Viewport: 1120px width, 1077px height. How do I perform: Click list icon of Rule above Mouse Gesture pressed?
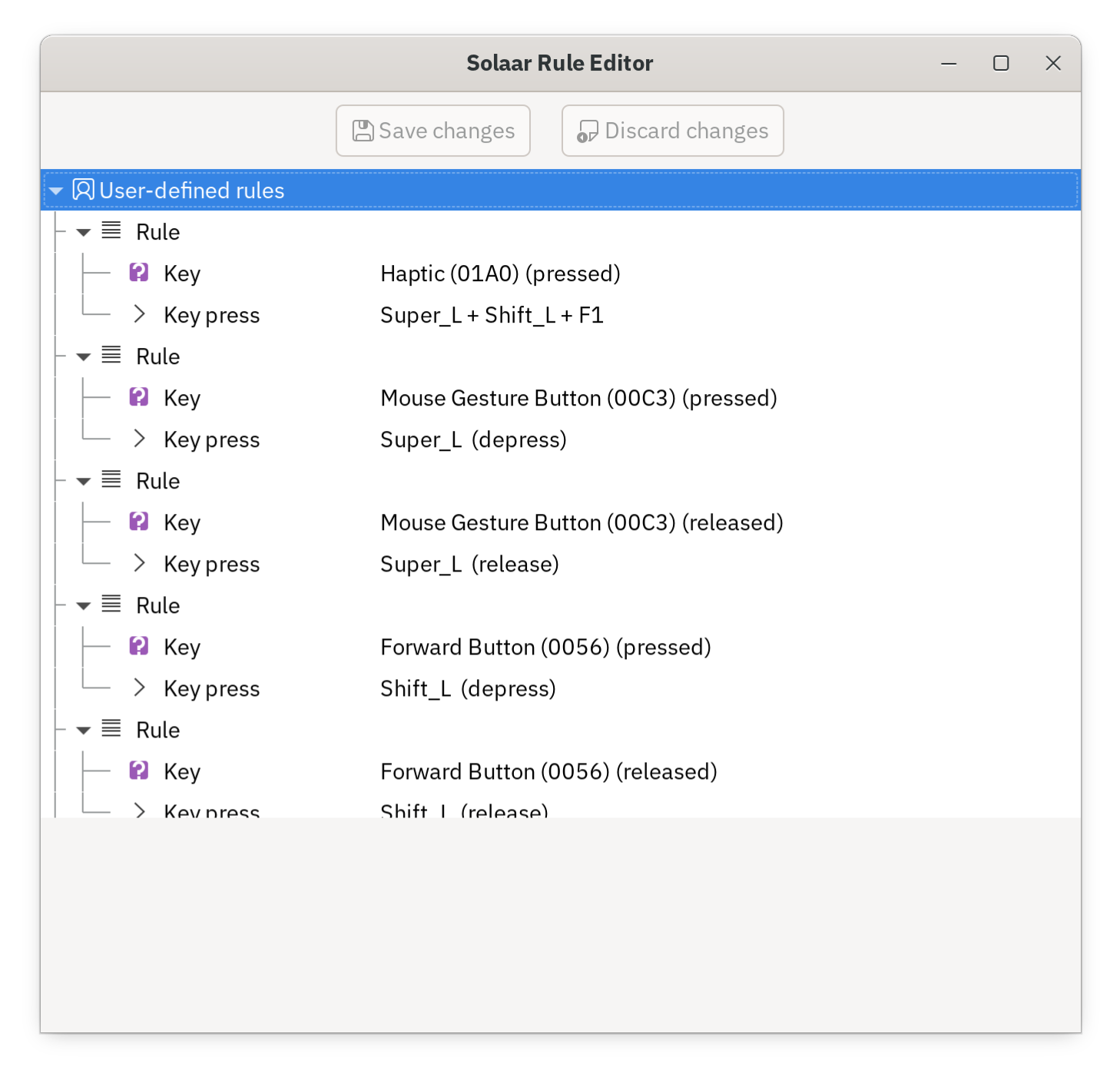(x=111, y=355)
